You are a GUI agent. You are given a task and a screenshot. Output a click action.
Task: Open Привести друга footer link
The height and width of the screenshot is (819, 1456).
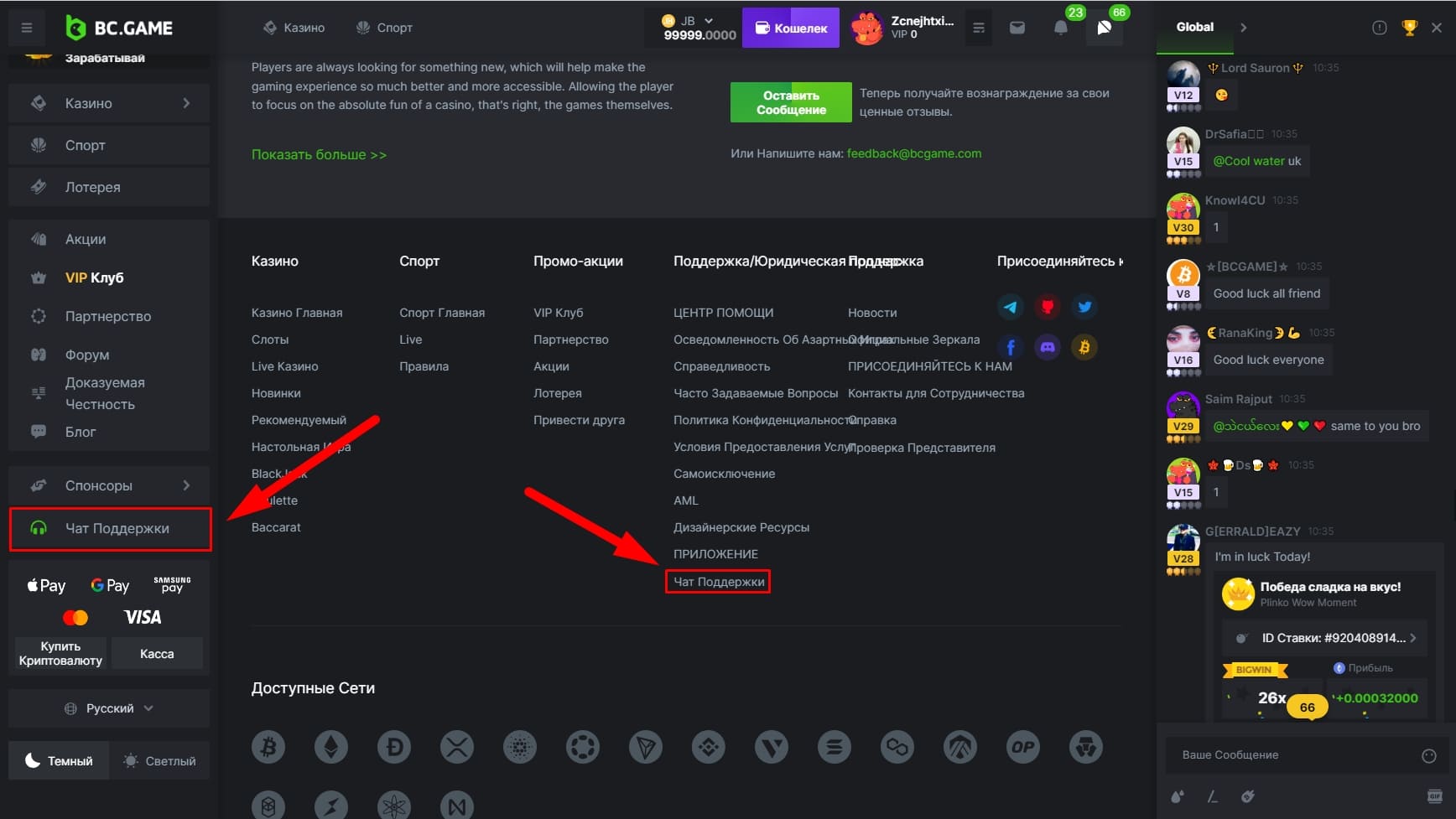click(579, 420)
